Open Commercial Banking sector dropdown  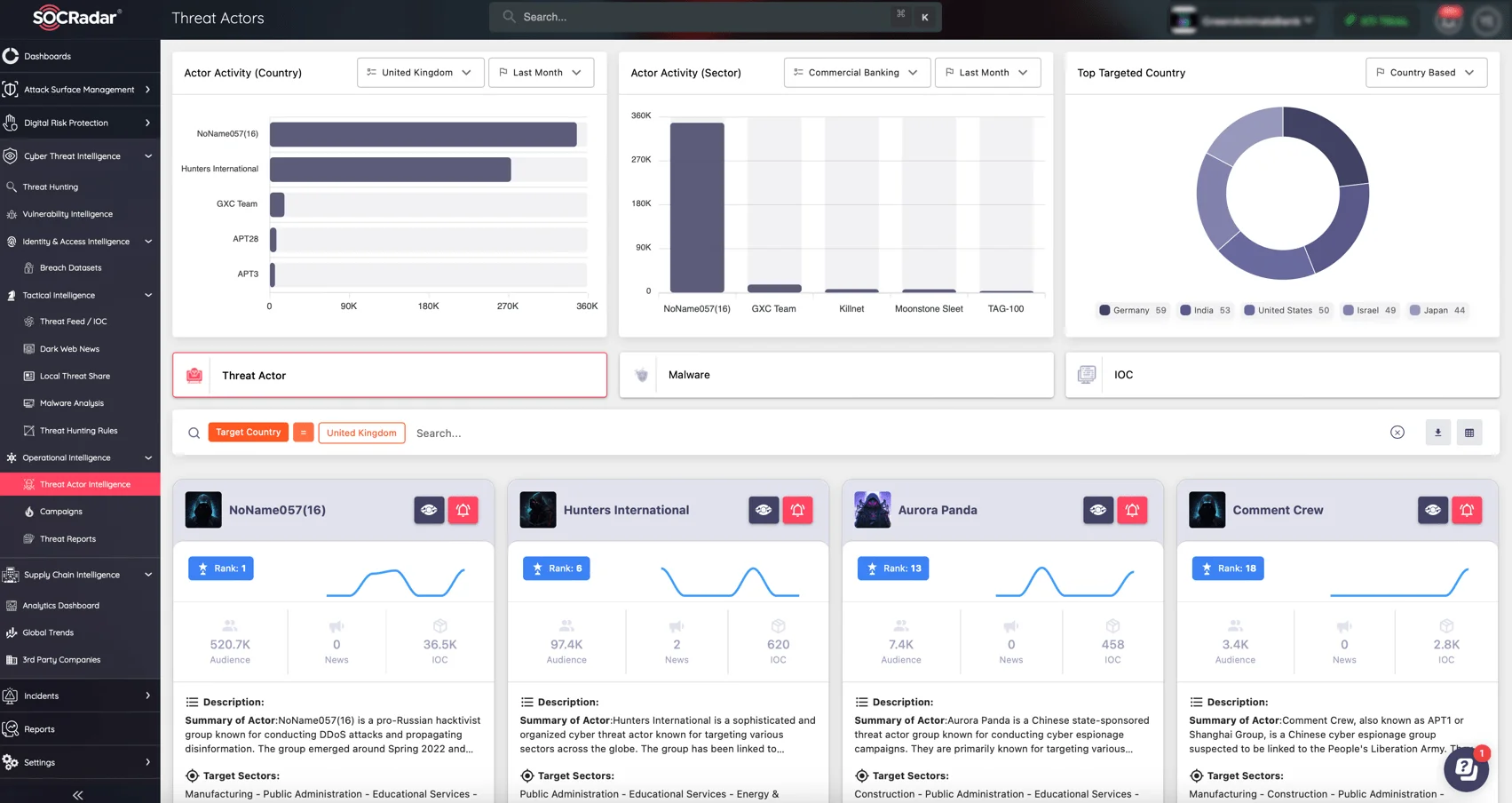[x=857, y=73]
